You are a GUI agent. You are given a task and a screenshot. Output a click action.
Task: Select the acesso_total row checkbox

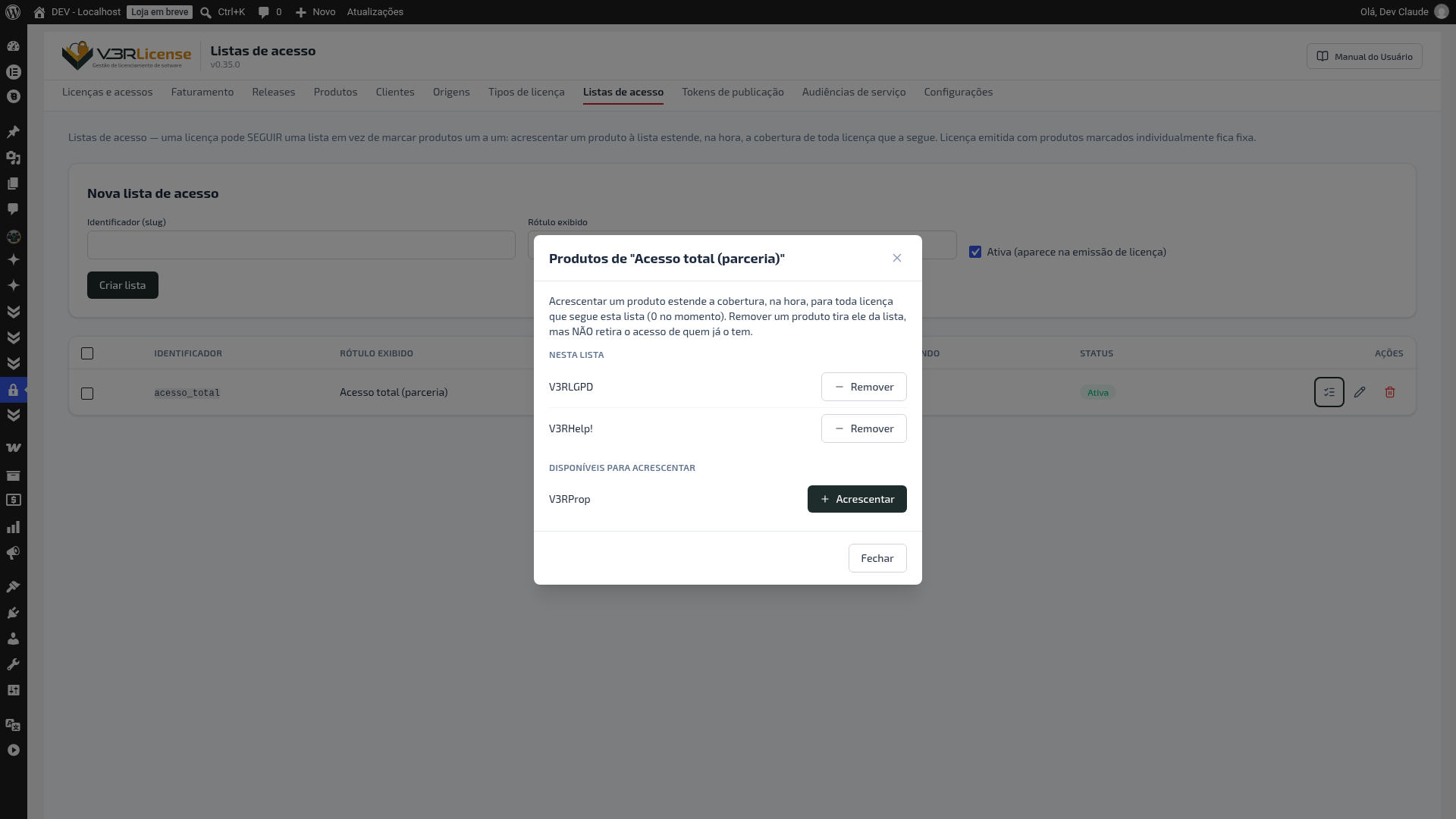pyautogui.click(x=87, y=394)
